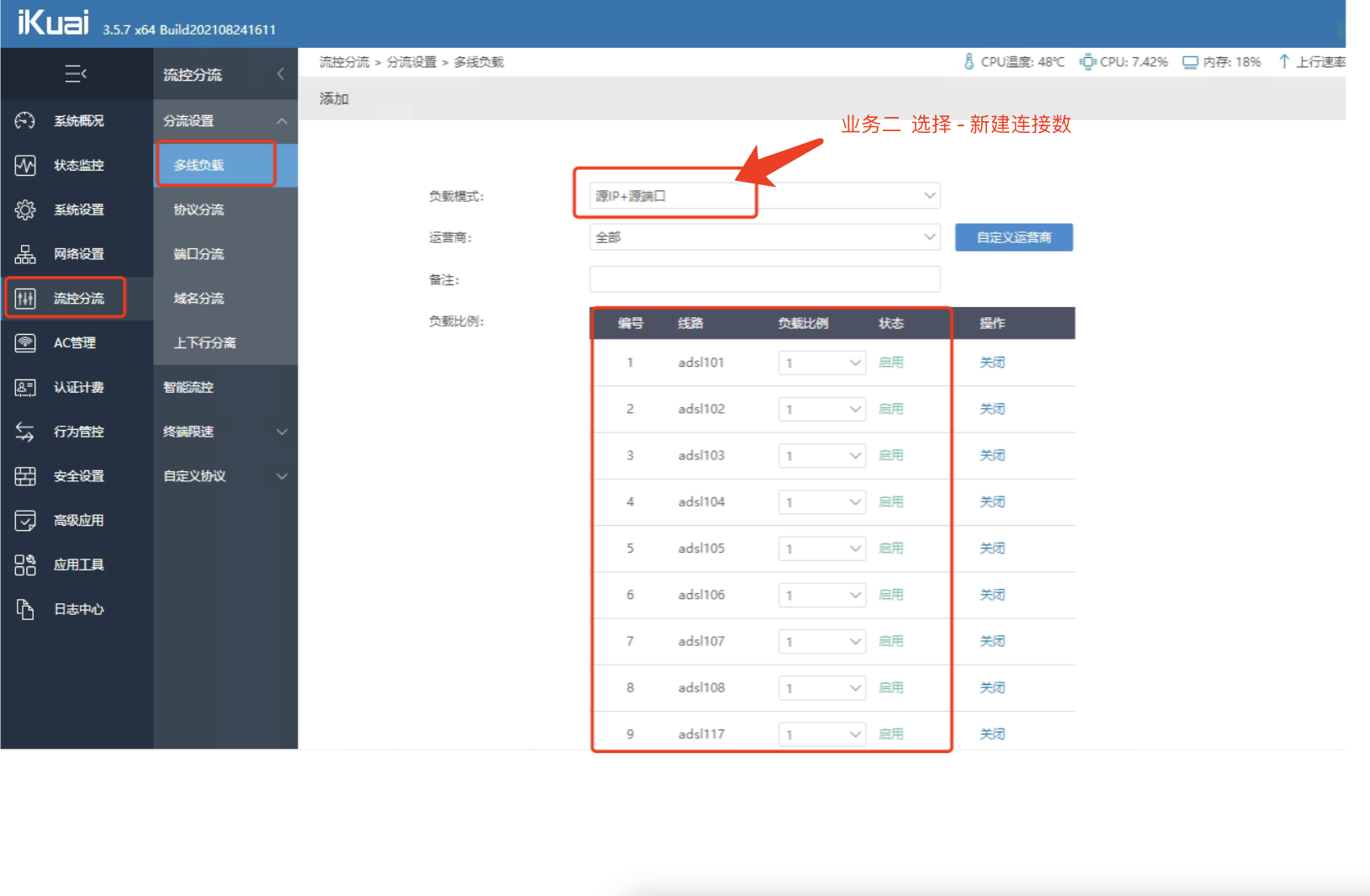Click 关闭 link for adsl102
The image size is (1370, 896).
pos(992,409)
